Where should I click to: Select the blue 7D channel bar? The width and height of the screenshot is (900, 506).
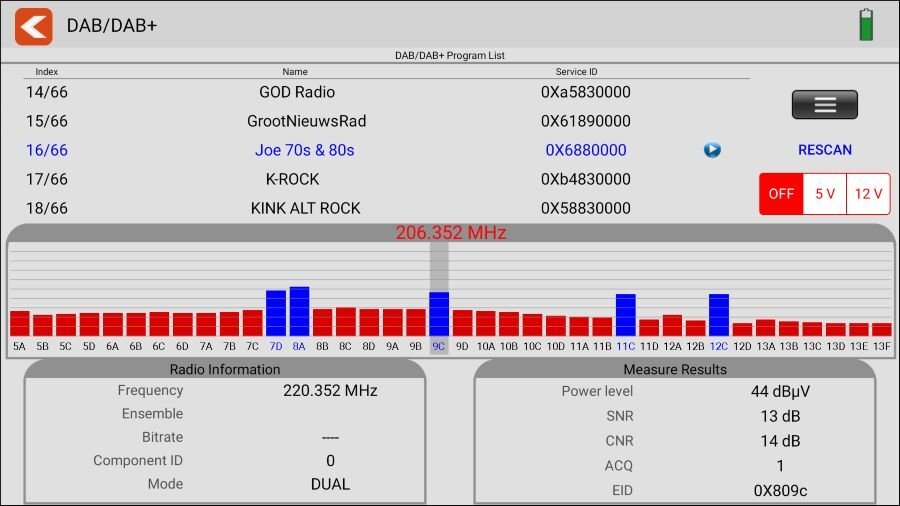[x=276, y=313]
